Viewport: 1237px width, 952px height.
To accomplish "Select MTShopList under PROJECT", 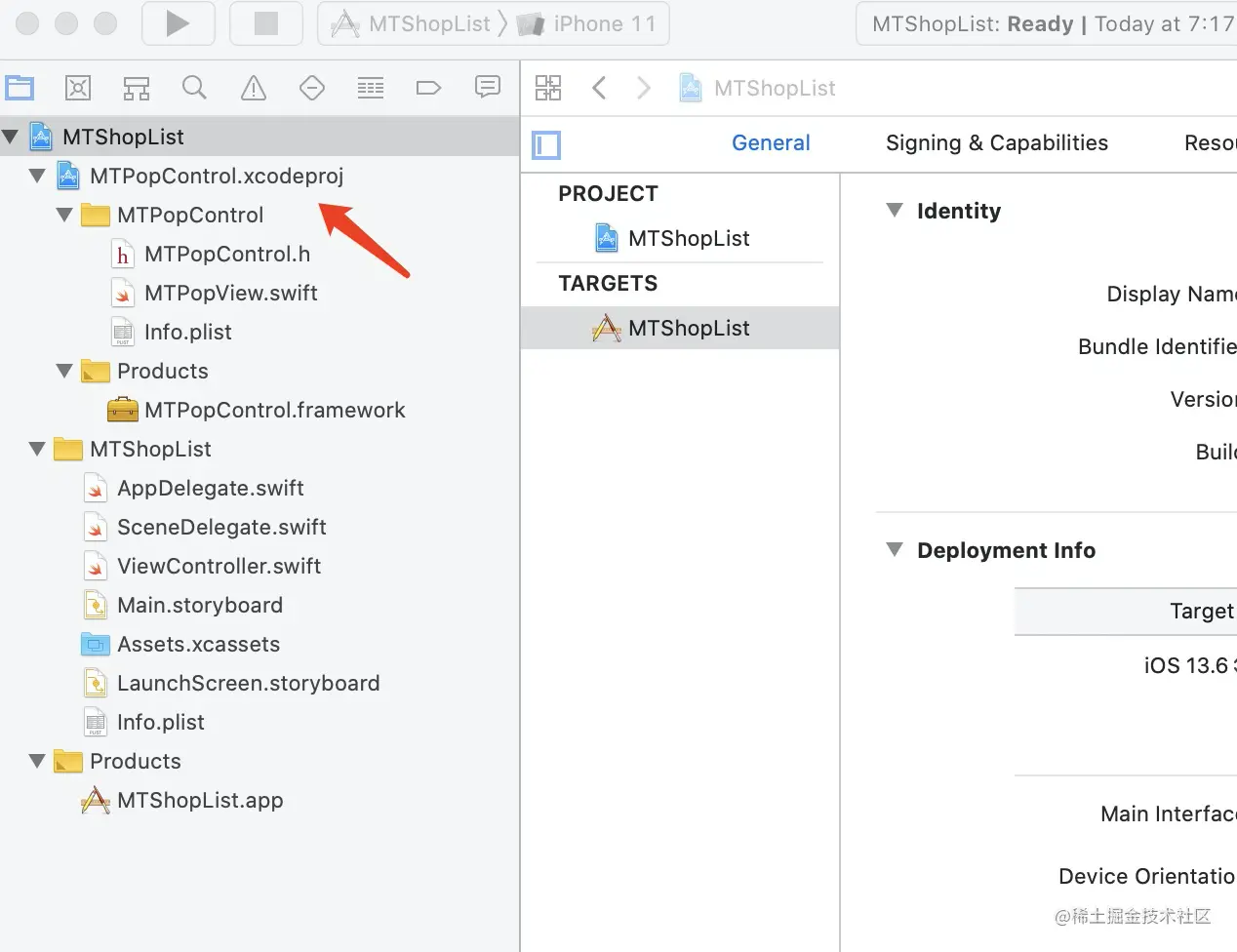I will tap(689, 238).
